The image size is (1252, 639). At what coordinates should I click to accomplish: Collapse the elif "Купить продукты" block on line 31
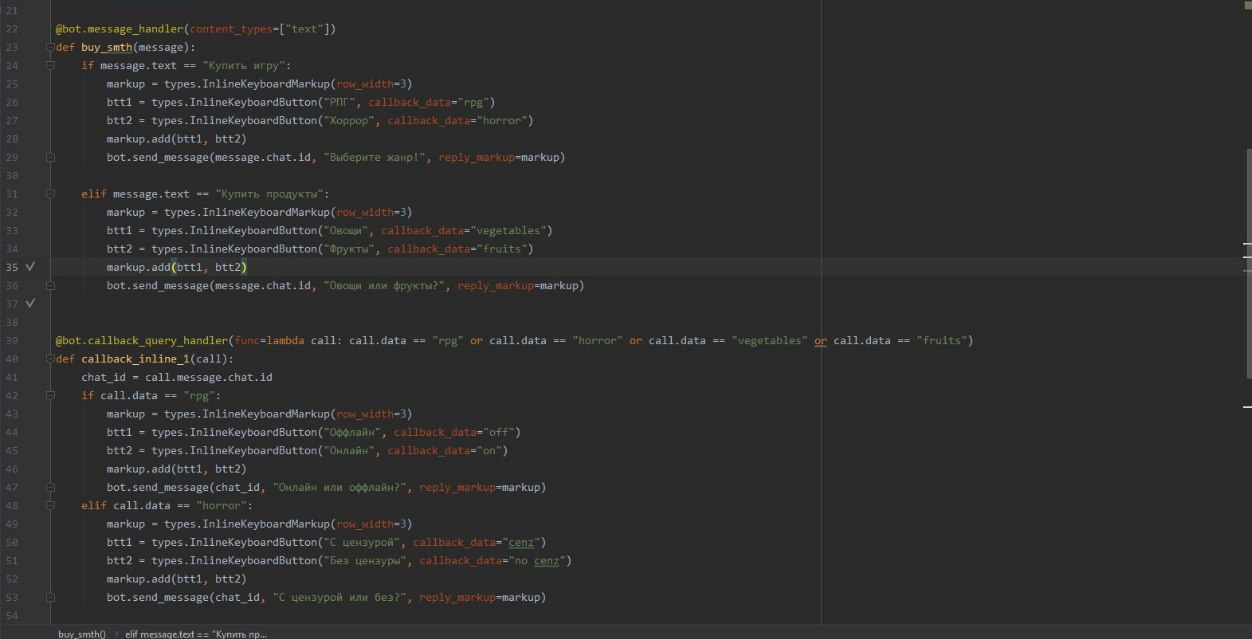(51, 194)
